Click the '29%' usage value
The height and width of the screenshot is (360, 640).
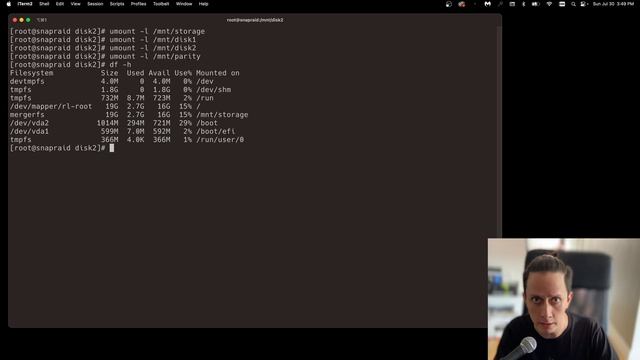click(185, 123)
